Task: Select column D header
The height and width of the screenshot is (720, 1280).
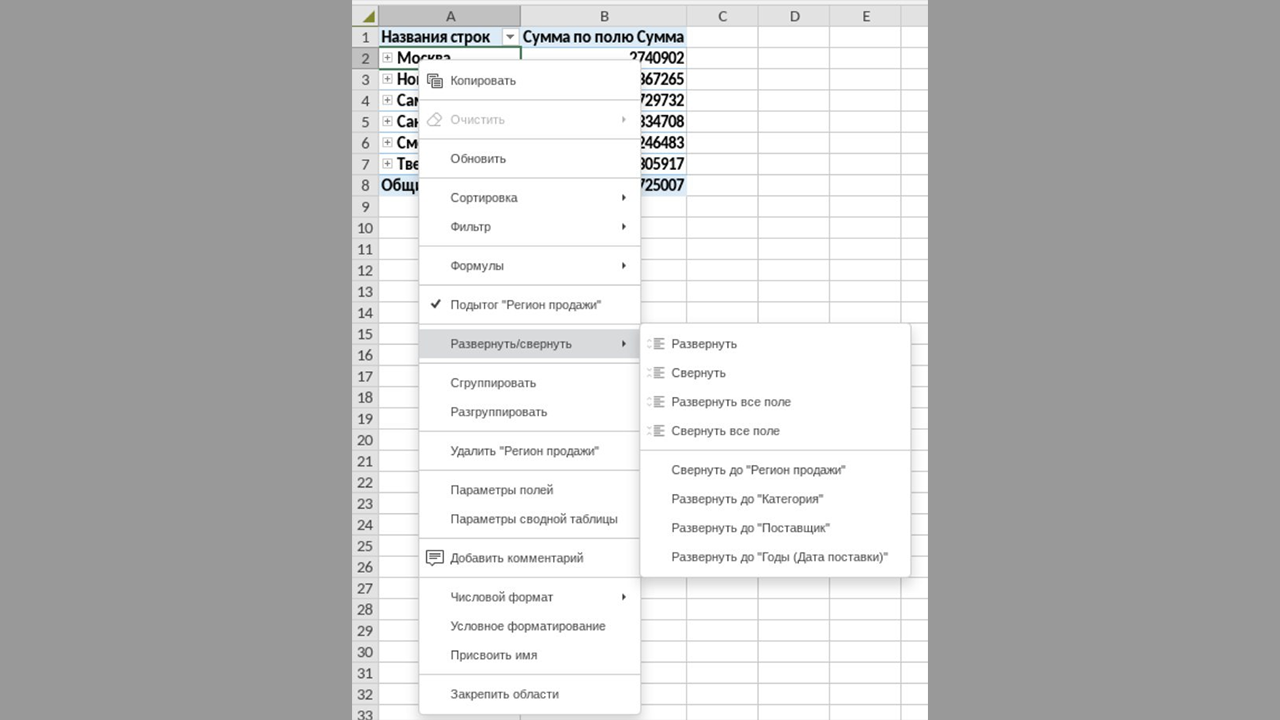Action: pos(794,16)
